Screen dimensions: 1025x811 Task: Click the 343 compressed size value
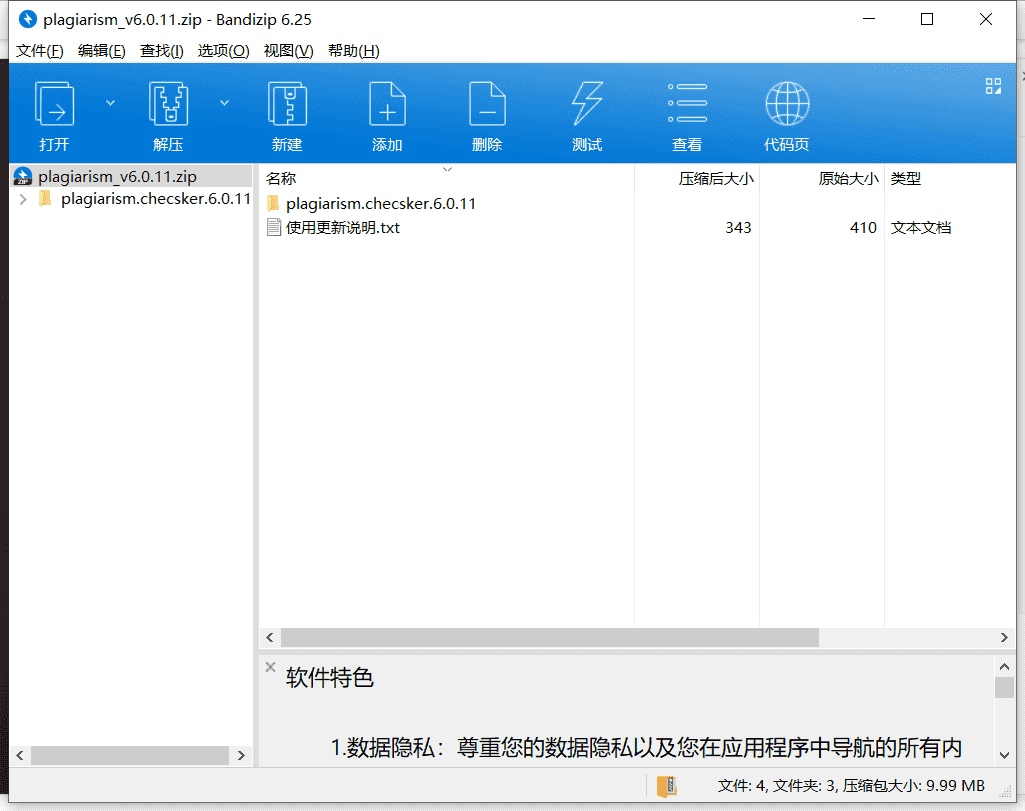[x=738, y=227]
